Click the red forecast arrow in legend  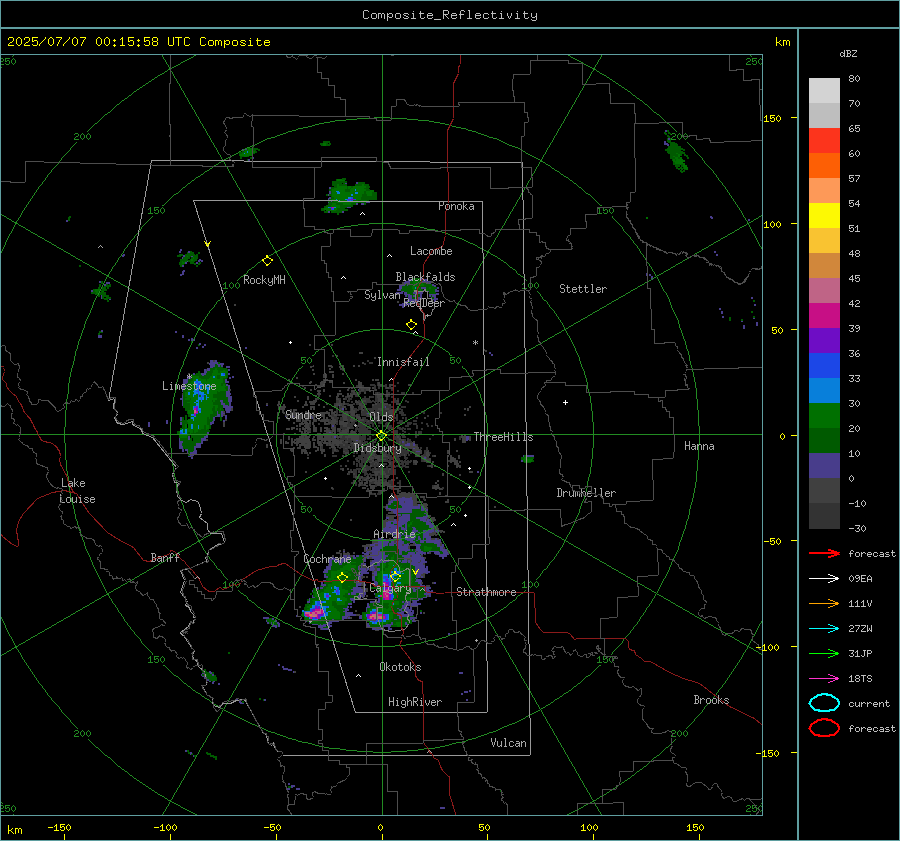(824, 553)
